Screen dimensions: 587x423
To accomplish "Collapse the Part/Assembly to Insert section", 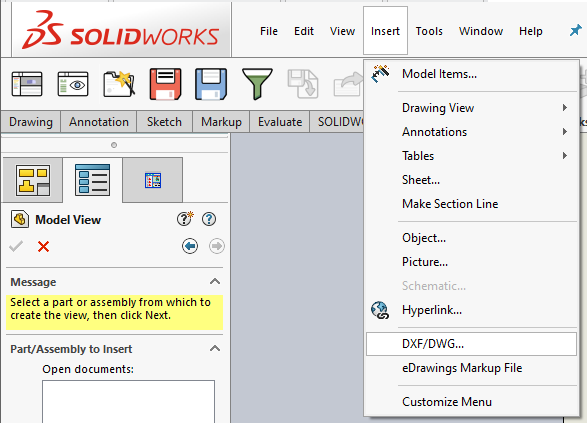I will click(x=215, y=349).
